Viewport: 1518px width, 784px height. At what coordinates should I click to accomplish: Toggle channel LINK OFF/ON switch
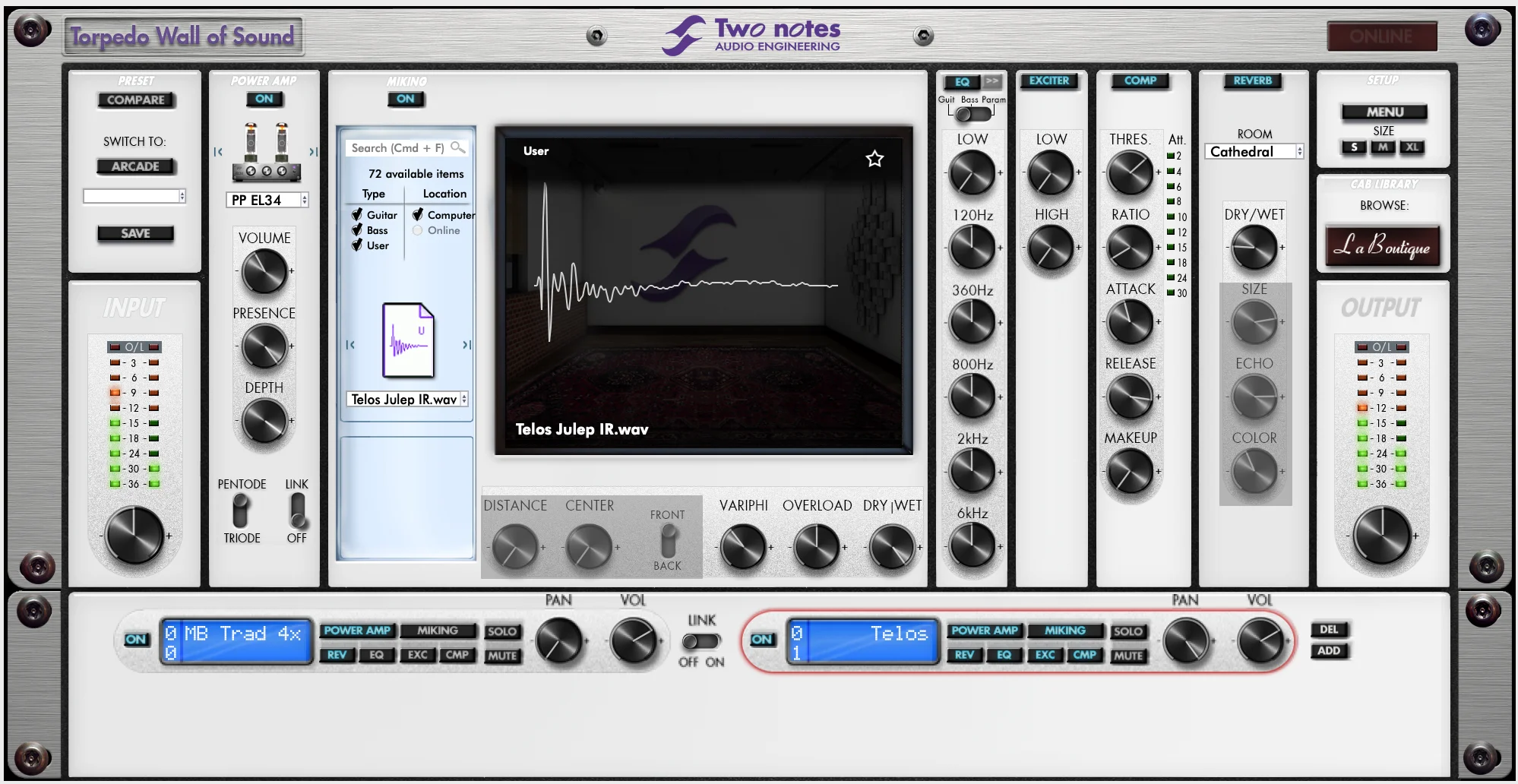tap(700, 641)
